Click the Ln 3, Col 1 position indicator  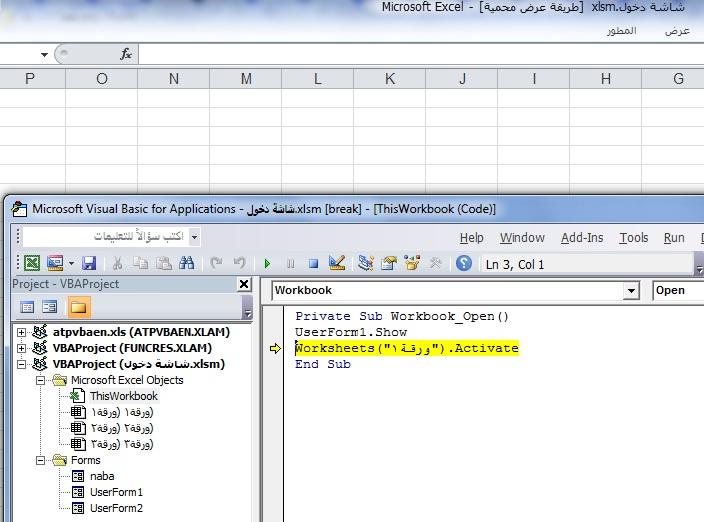coord(515,264)
